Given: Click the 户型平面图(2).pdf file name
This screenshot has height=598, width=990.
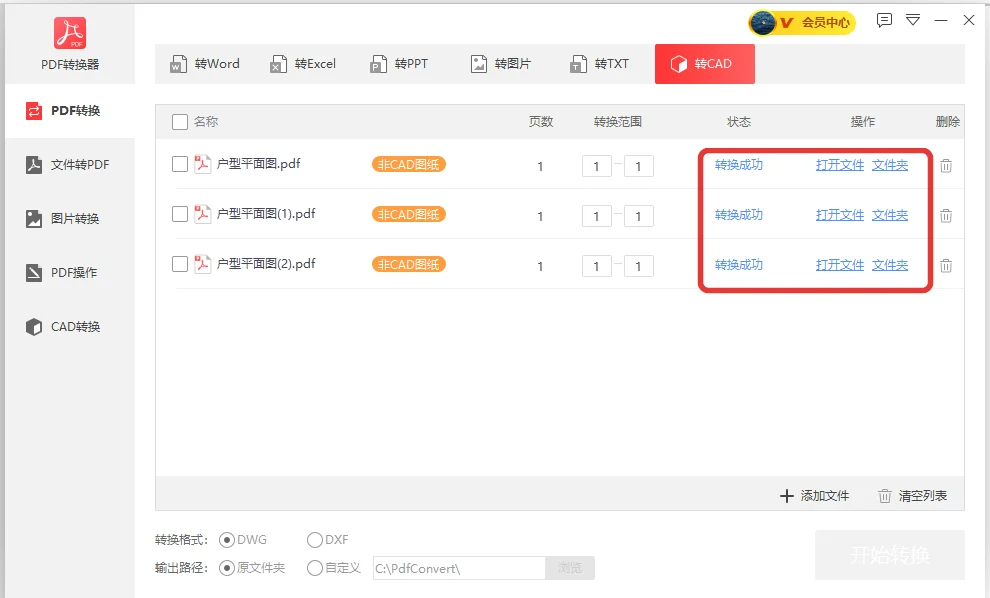Looking at the screenshot, I should (266, 264).
